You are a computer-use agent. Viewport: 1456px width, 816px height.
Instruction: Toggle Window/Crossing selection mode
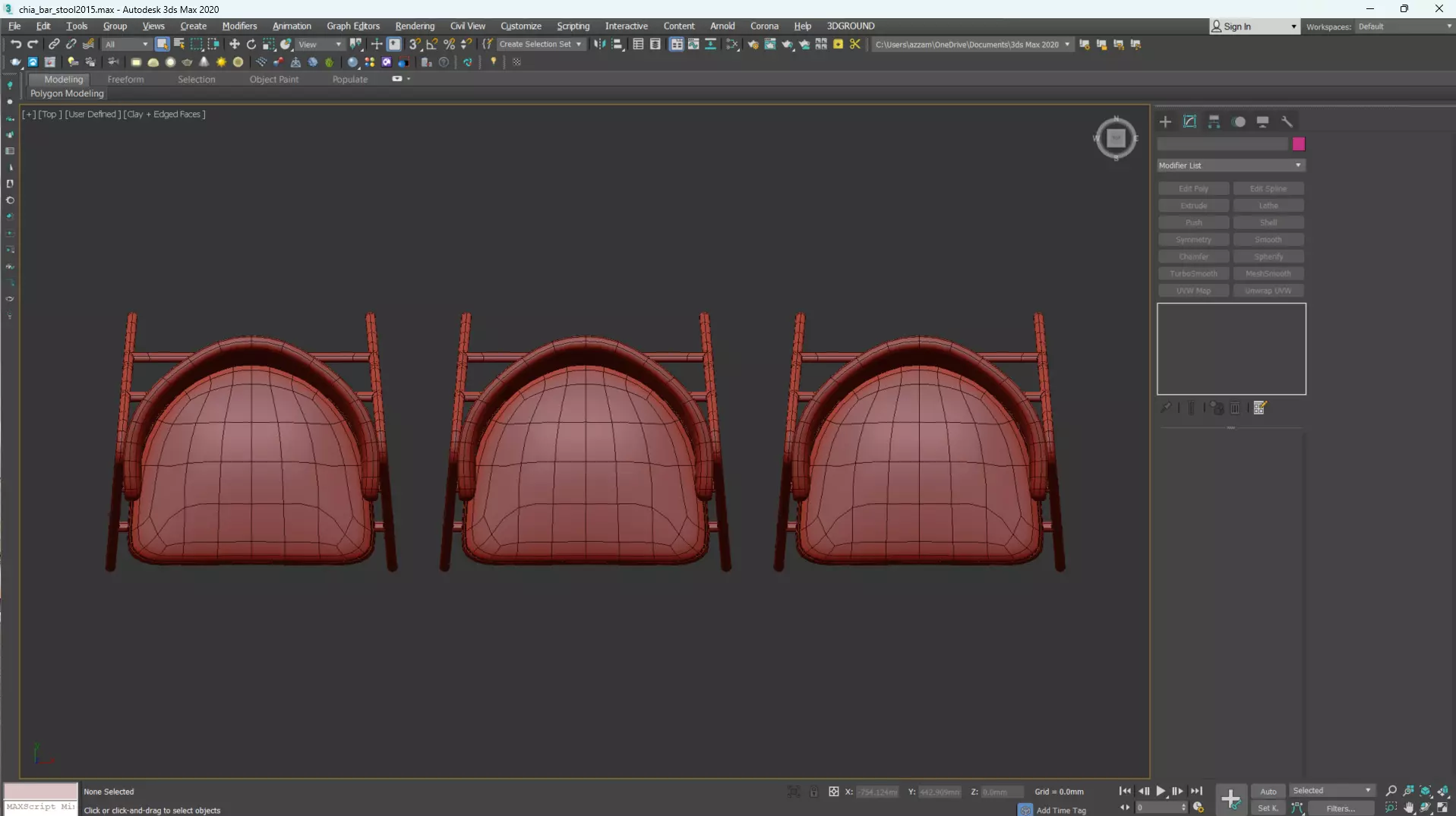213,44
